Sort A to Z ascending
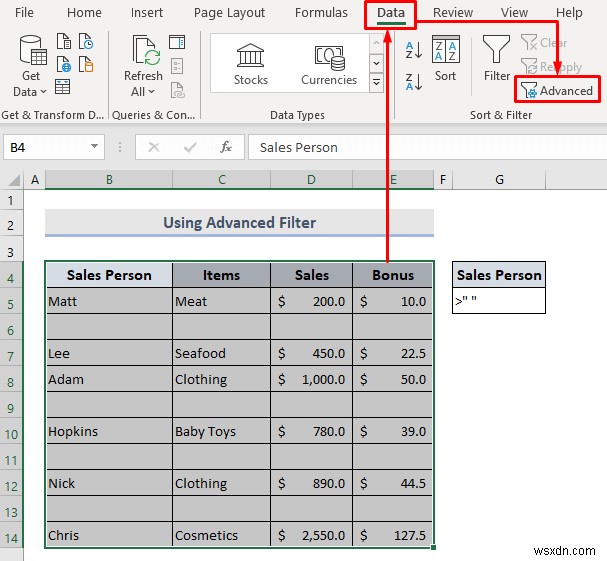607x561 pixels. tap(413, 50)
